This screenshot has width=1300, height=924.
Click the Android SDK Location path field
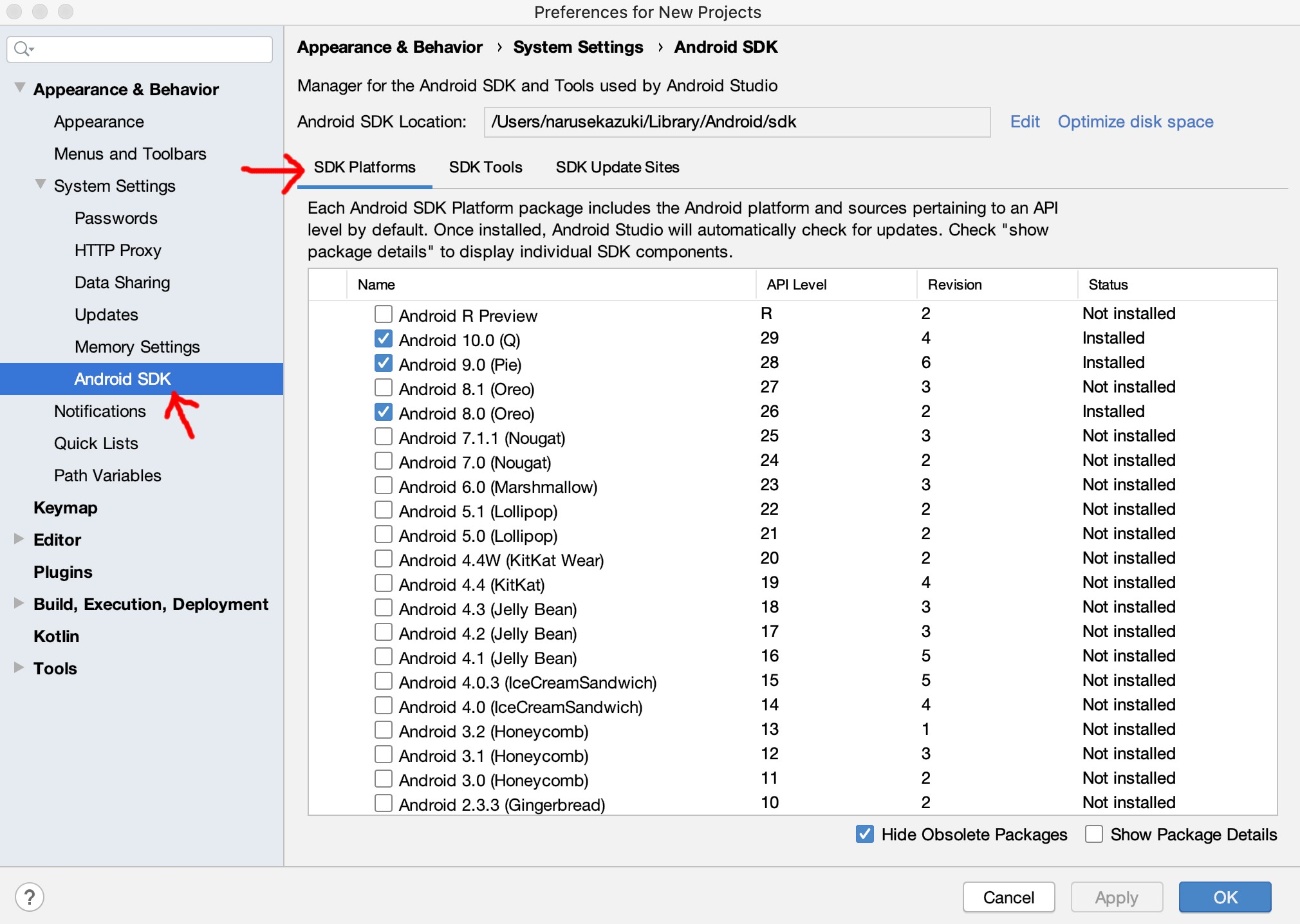[737, 122]
